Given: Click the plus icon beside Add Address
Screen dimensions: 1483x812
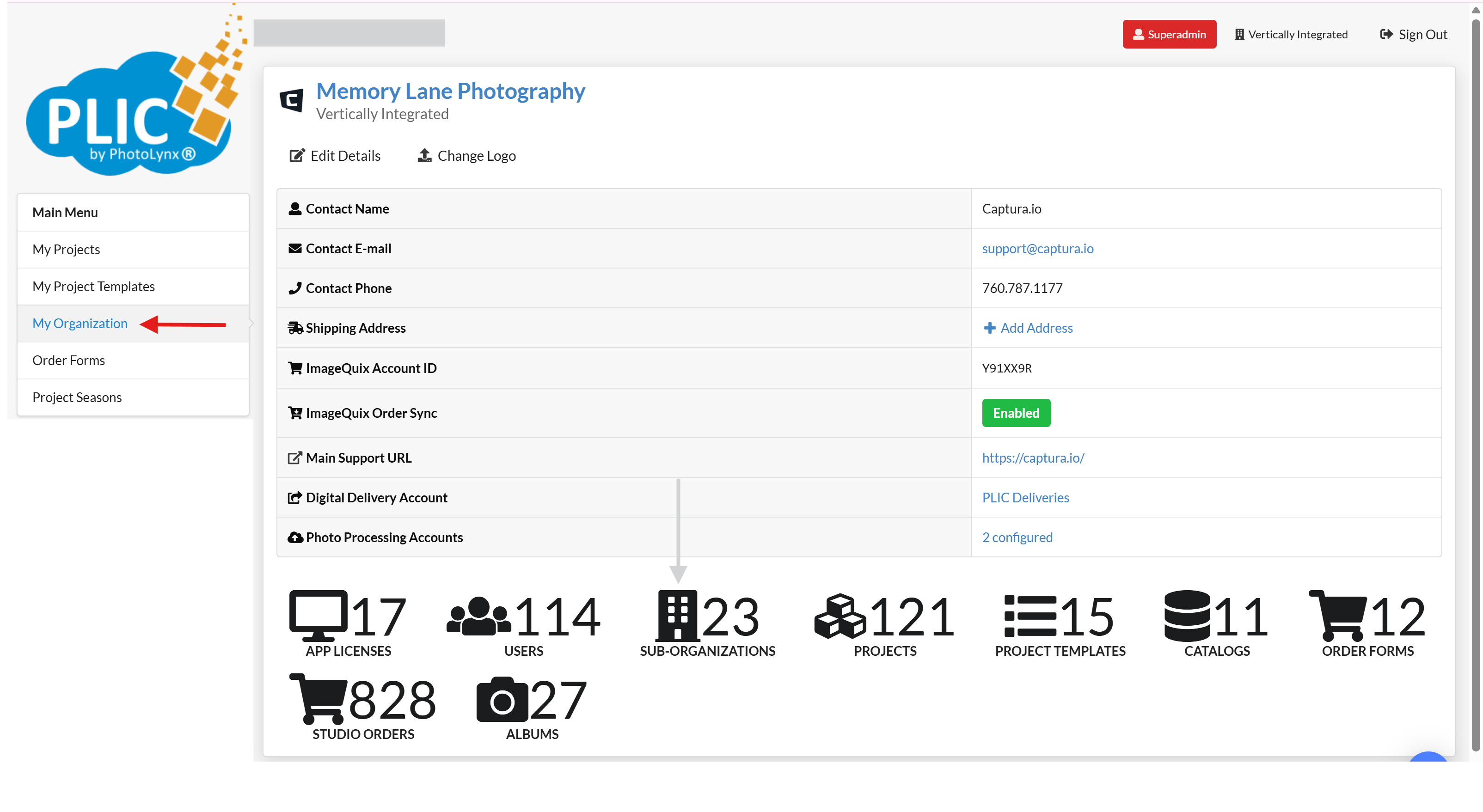Looking at the screenshot, I should 990,328.
